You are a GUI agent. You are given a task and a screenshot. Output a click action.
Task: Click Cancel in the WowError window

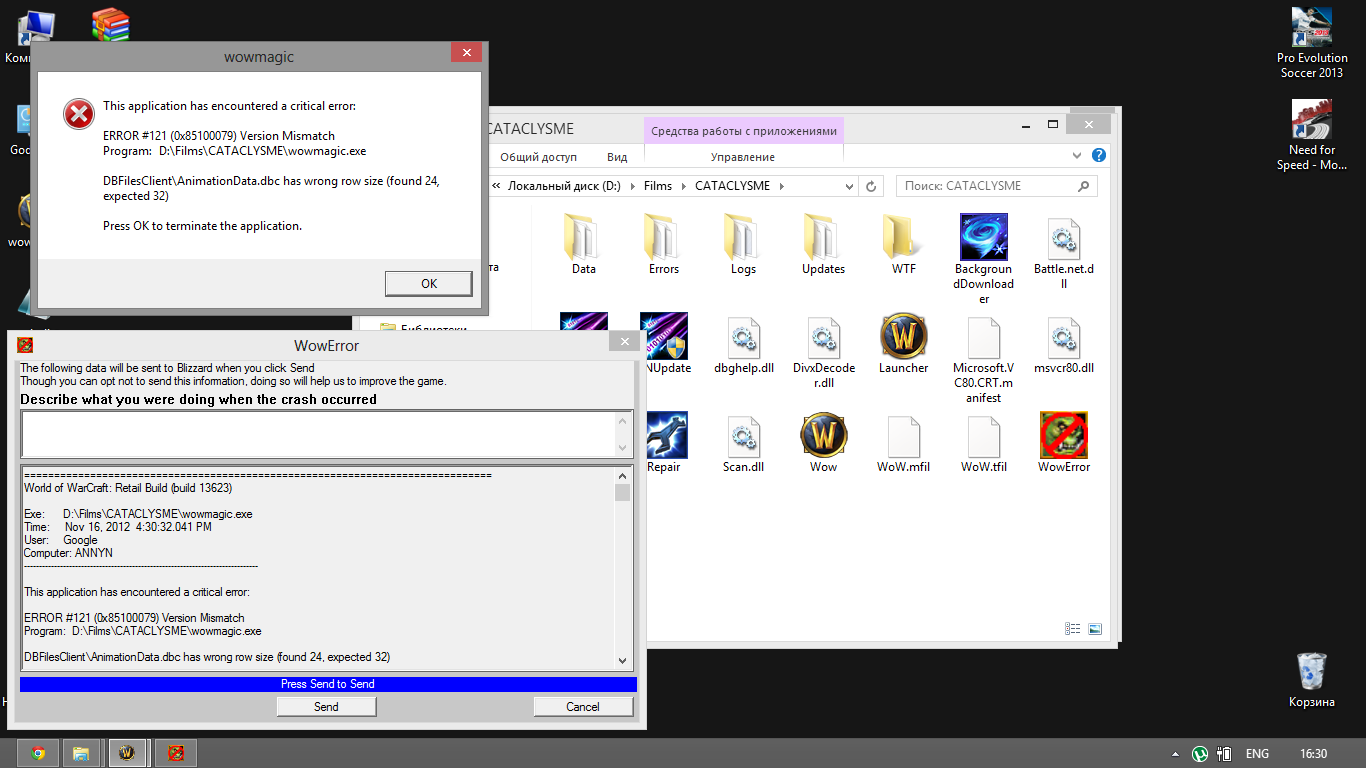(583, 706)
